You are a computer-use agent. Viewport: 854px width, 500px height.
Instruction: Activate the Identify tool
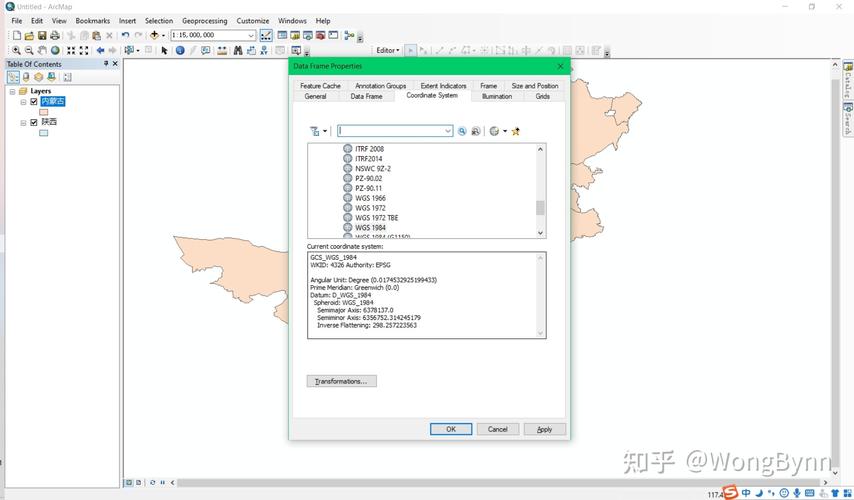tap(180, 50)
